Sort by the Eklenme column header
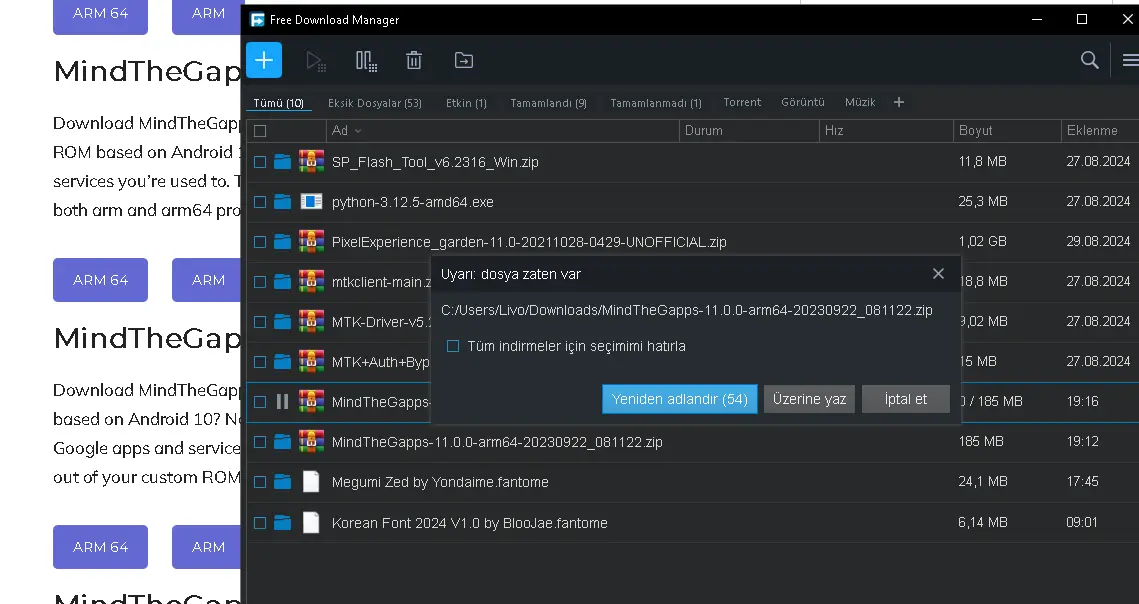The width and height of the screenshot is (1139, 604). [1100, 131]
